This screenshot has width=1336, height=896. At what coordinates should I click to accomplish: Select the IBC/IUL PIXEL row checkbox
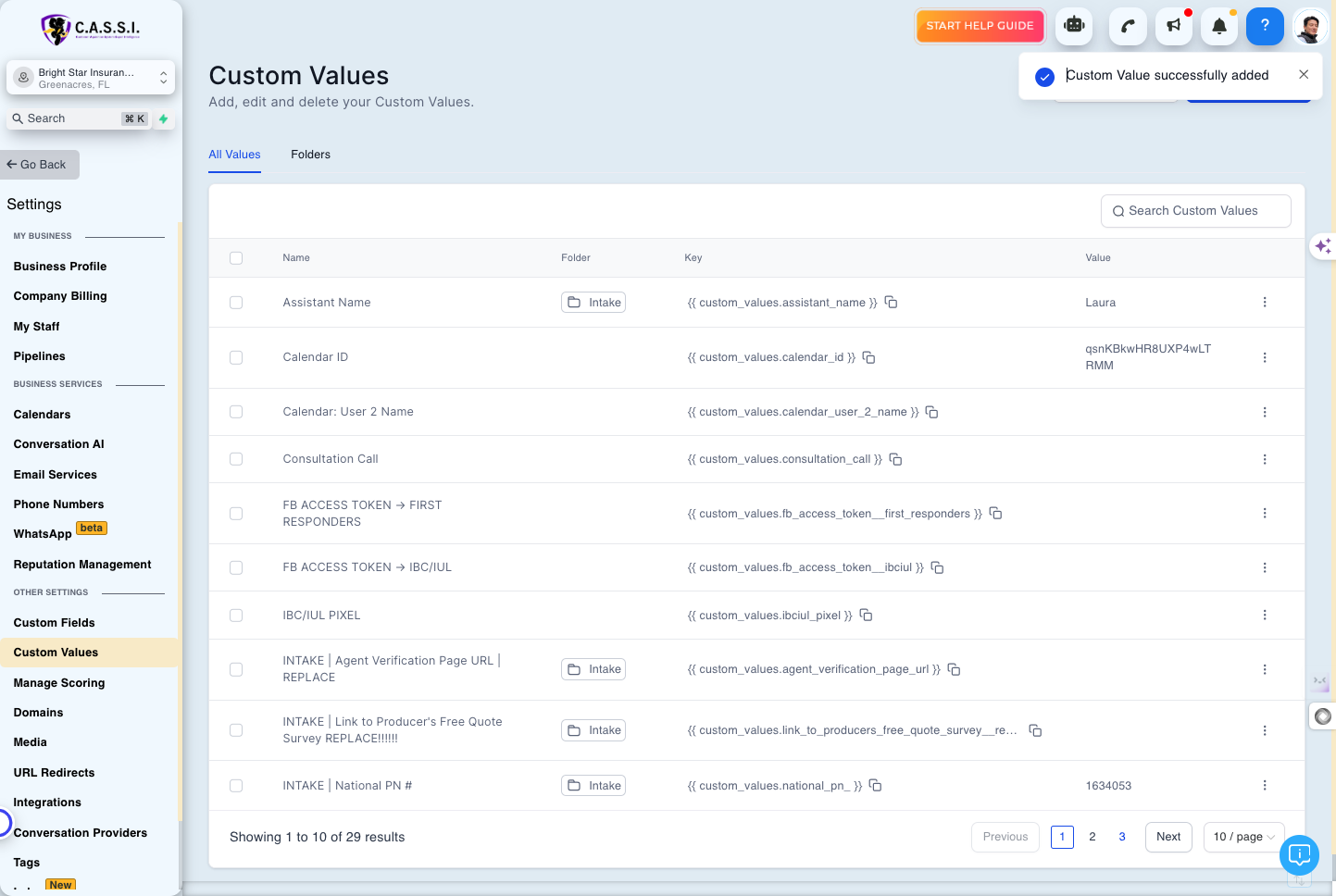coord(236,616)
